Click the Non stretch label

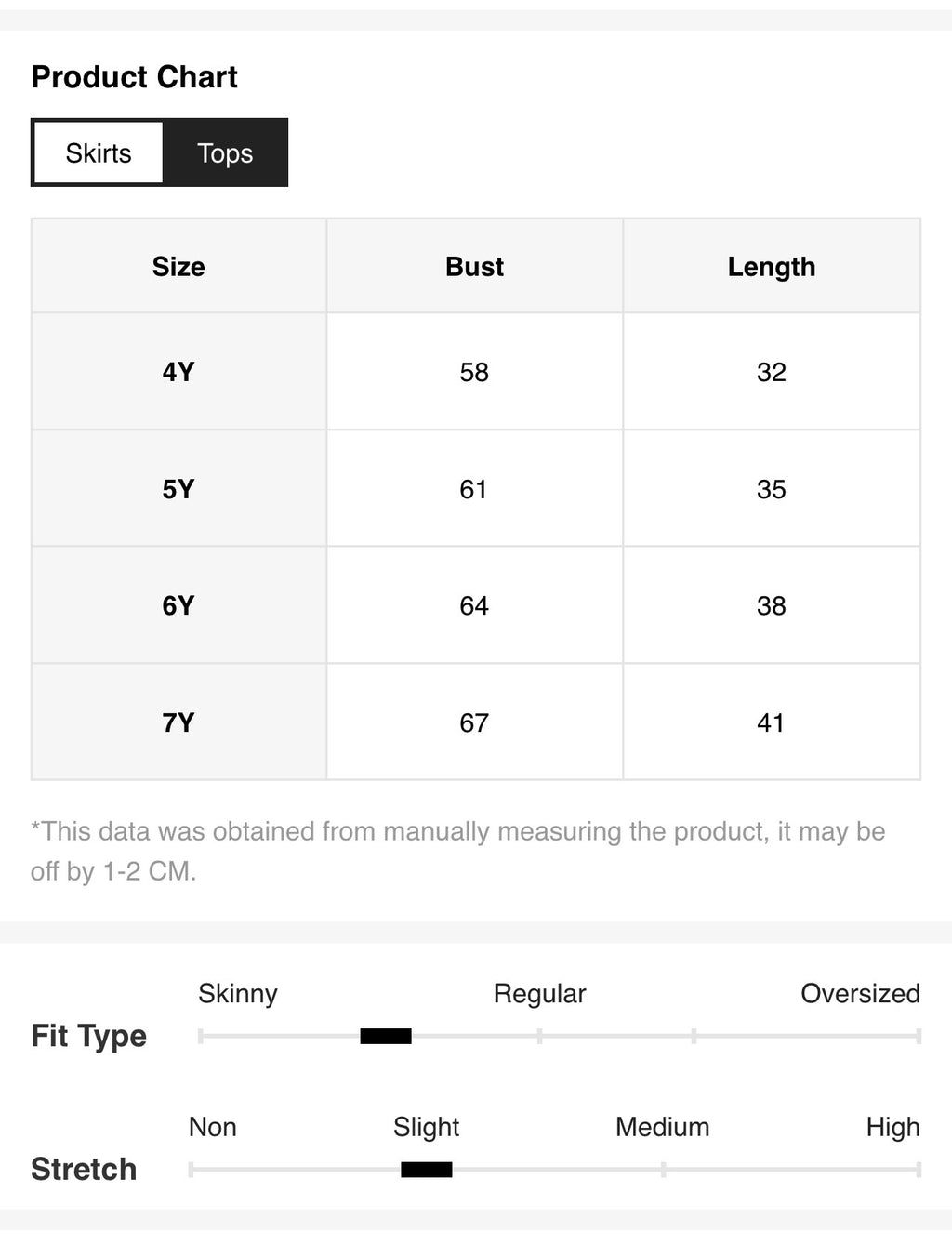213,1128
